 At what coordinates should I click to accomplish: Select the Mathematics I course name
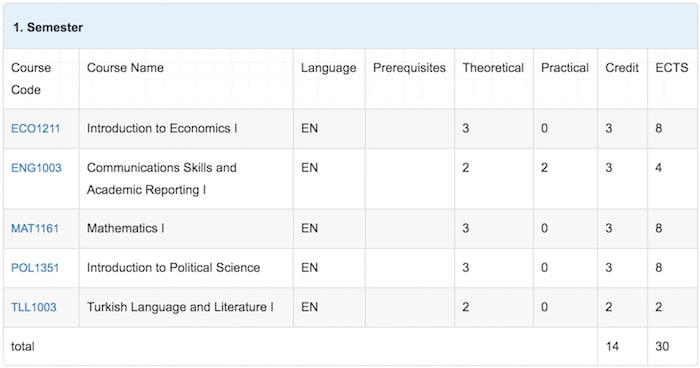pos(125,228)
